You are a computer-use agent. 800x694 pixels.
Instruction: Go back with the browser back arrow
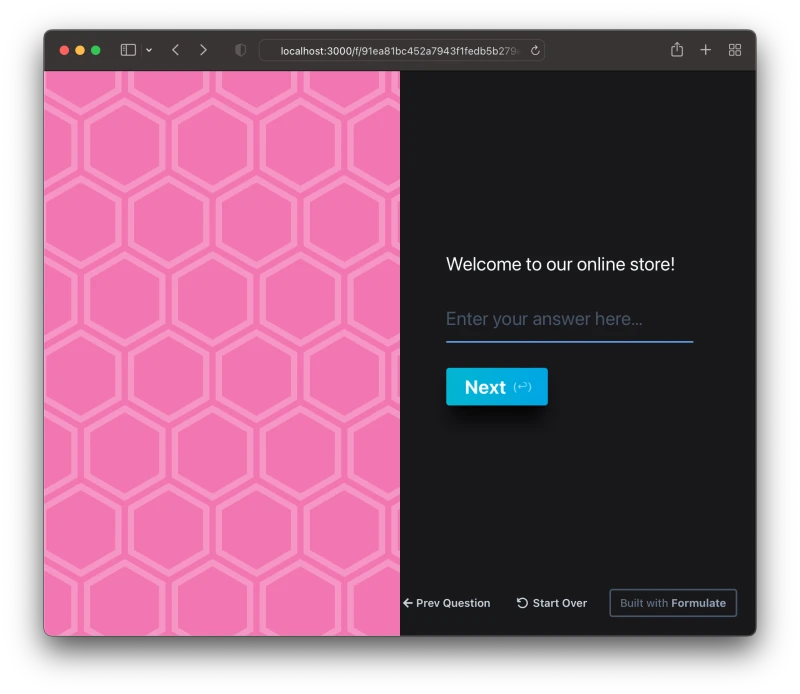pos(176,50)
